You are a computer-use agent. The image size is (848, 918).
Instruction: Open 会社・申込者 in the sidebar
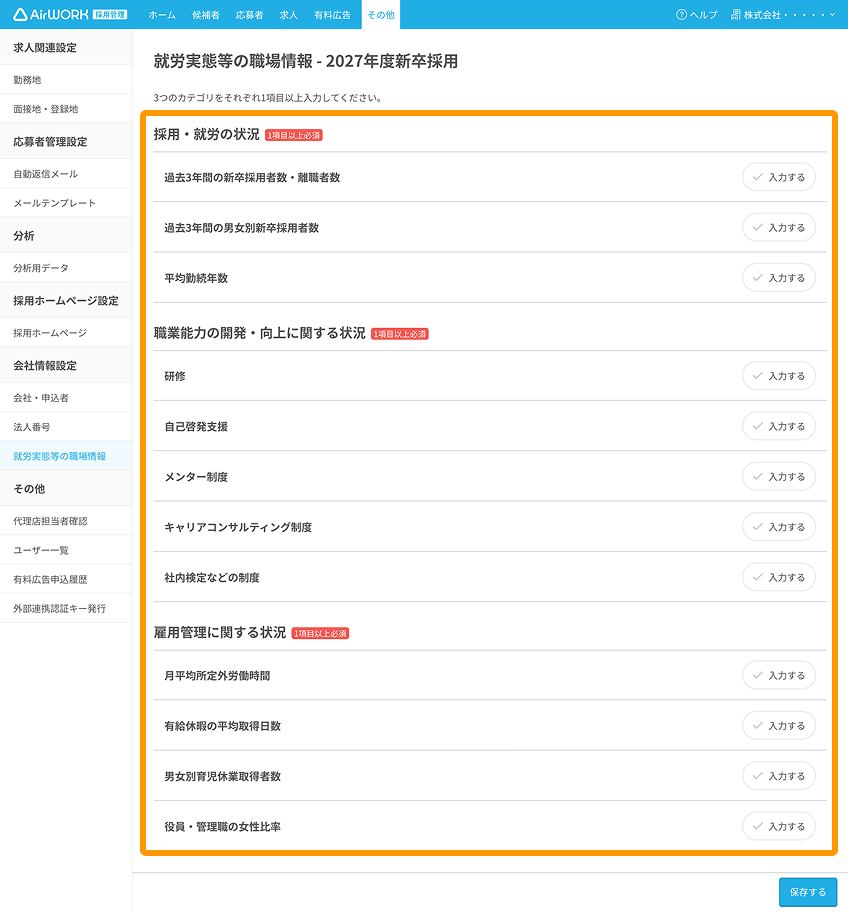(66, 398)
